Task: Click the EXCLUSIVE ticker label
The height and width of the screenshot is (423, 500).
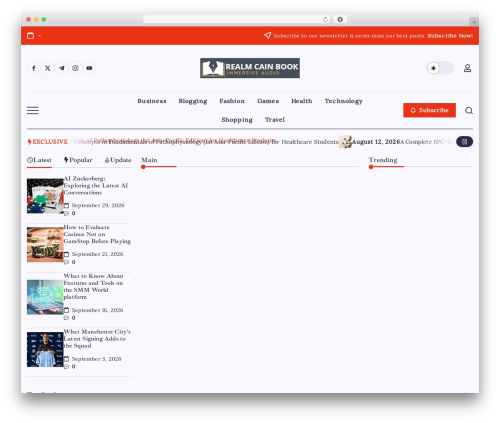Action: click(48, 142)
